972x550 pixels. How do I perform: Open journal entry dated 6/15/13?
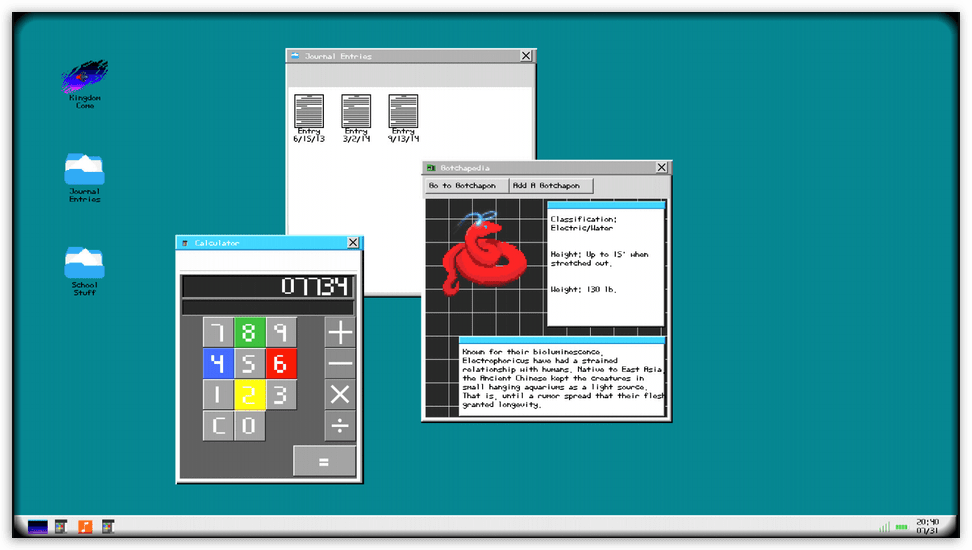[x=307, y=112]
